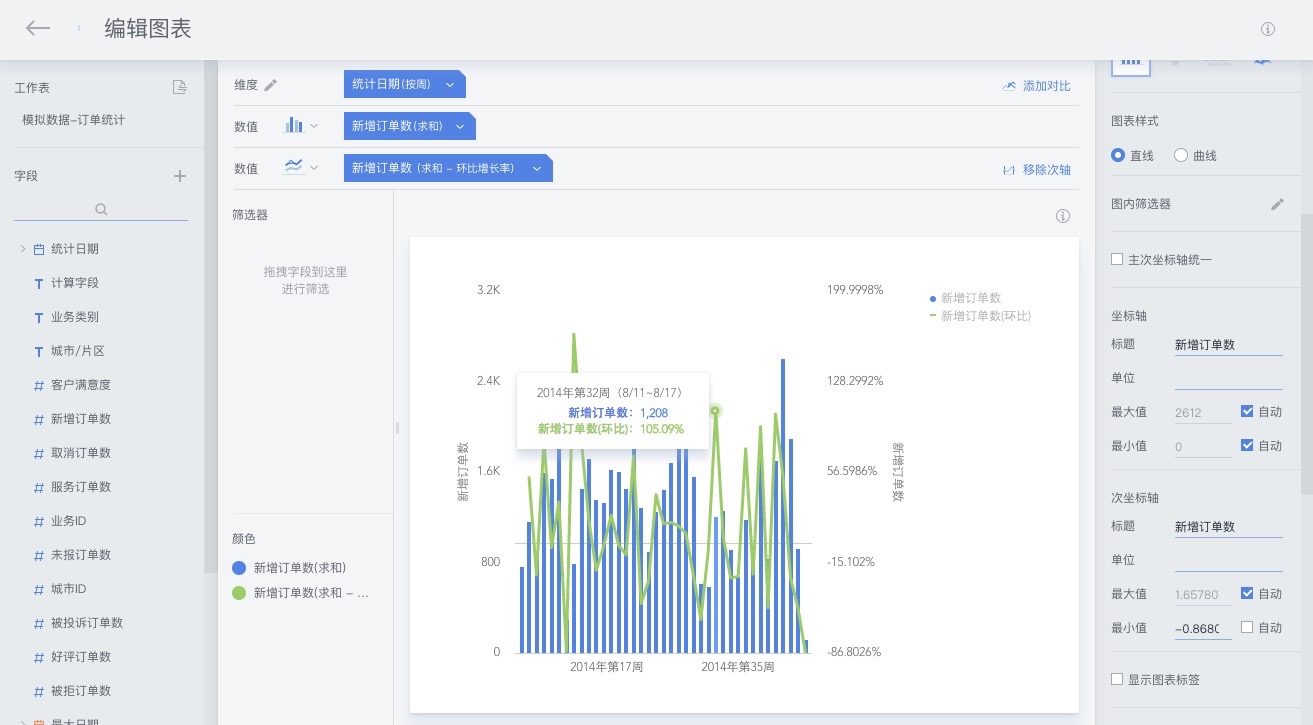Select the 服务订单数 field
The height and width of the screenshot is (725, 1313).
click(x=81, y=487)
